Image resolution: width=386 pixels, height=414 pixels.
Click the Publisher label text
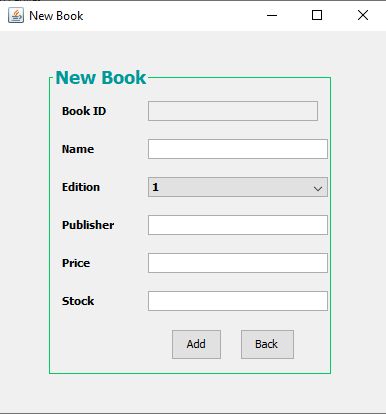click(88, 225)
